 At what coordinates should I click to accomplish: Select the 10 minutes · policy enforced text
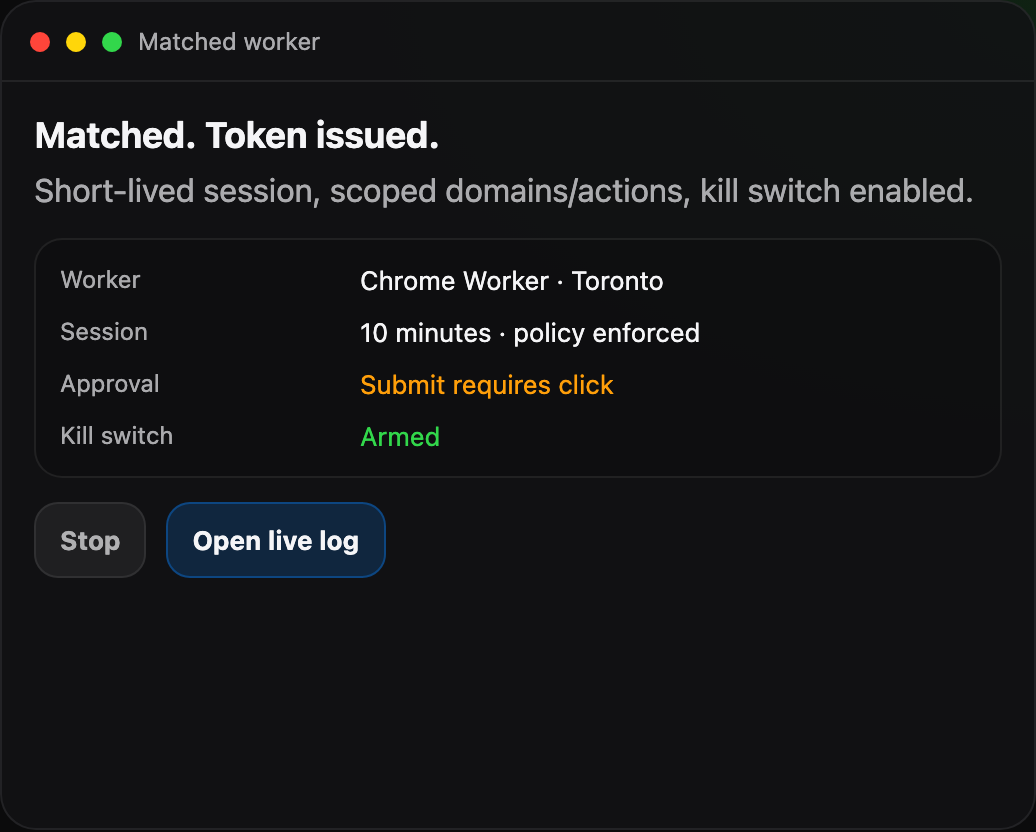click(x=529, y=333)
